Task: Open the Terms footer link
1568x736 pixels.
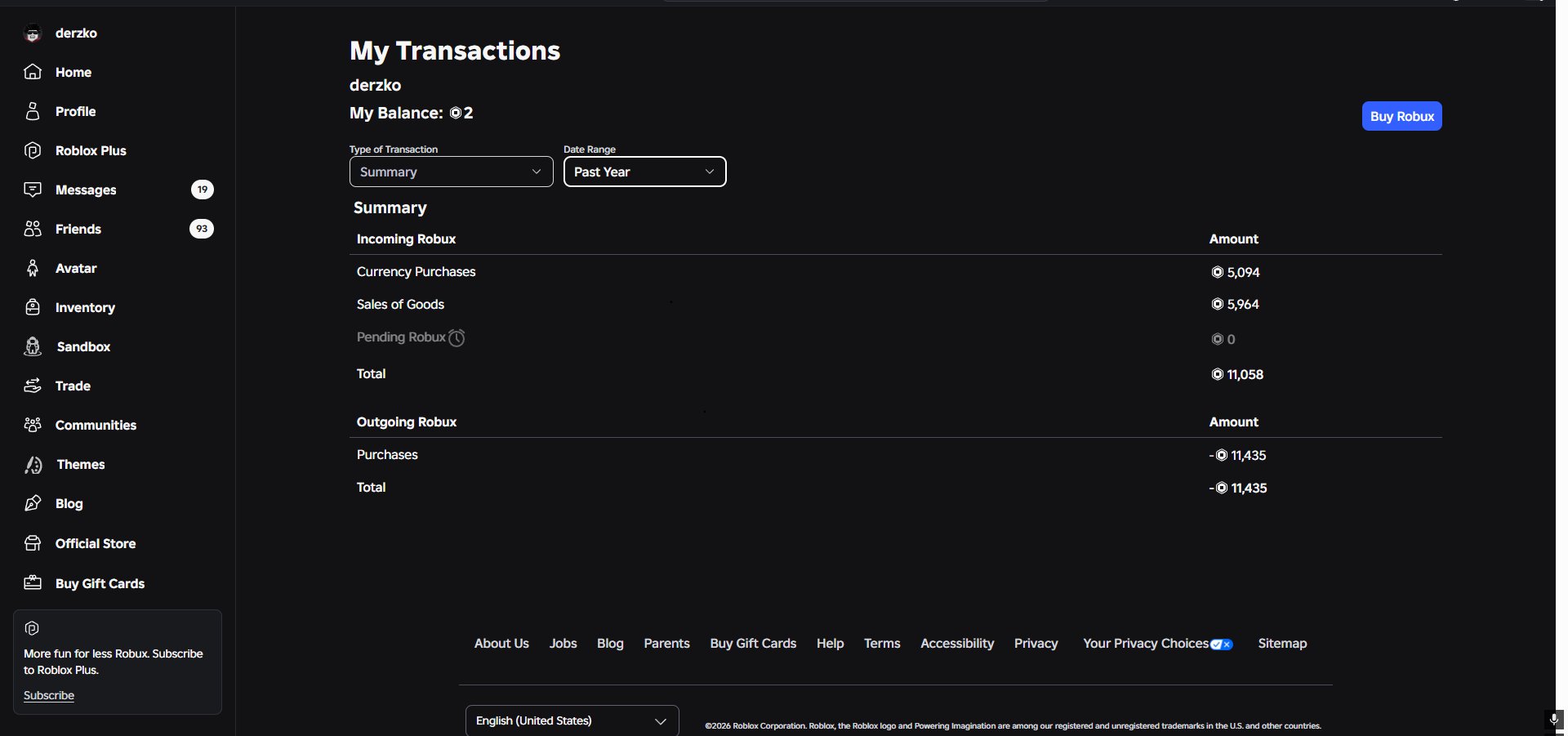Action: [882, 644]
